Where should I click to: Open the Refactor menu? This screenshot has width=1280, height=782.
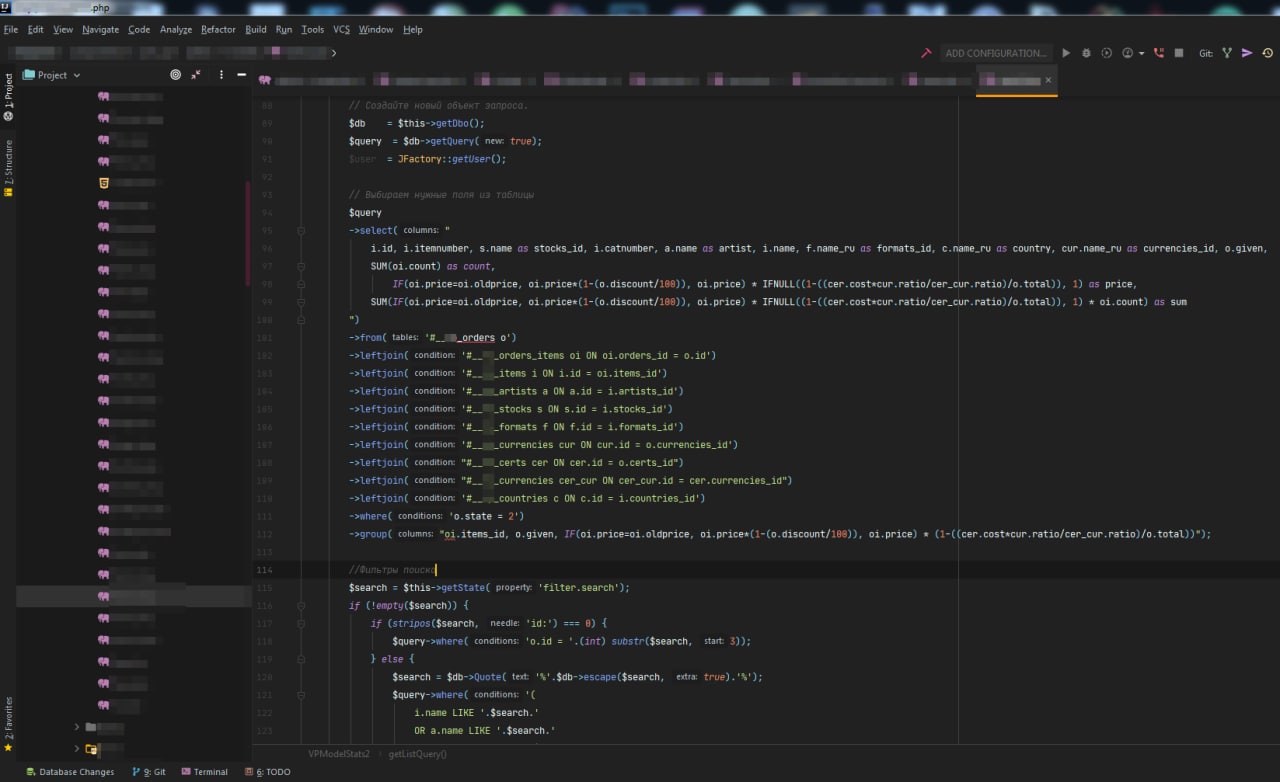218,29
